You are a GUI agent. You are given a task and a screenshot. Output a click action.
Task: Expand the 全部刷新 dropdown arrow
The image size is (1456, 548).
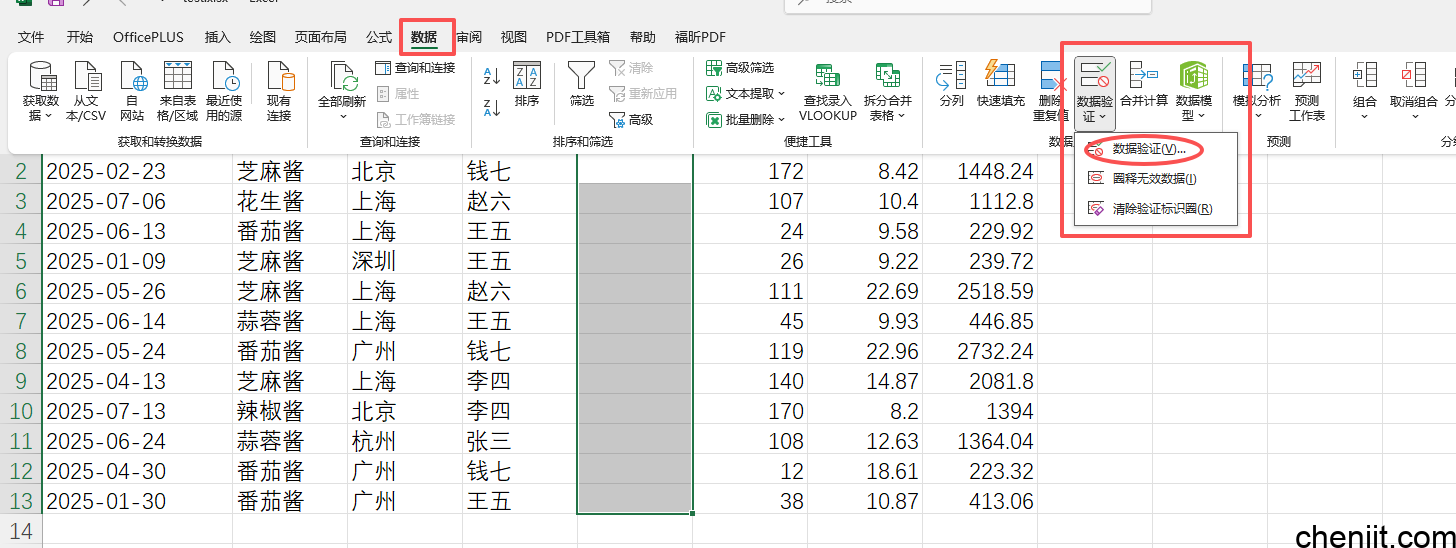click(342, 117)
